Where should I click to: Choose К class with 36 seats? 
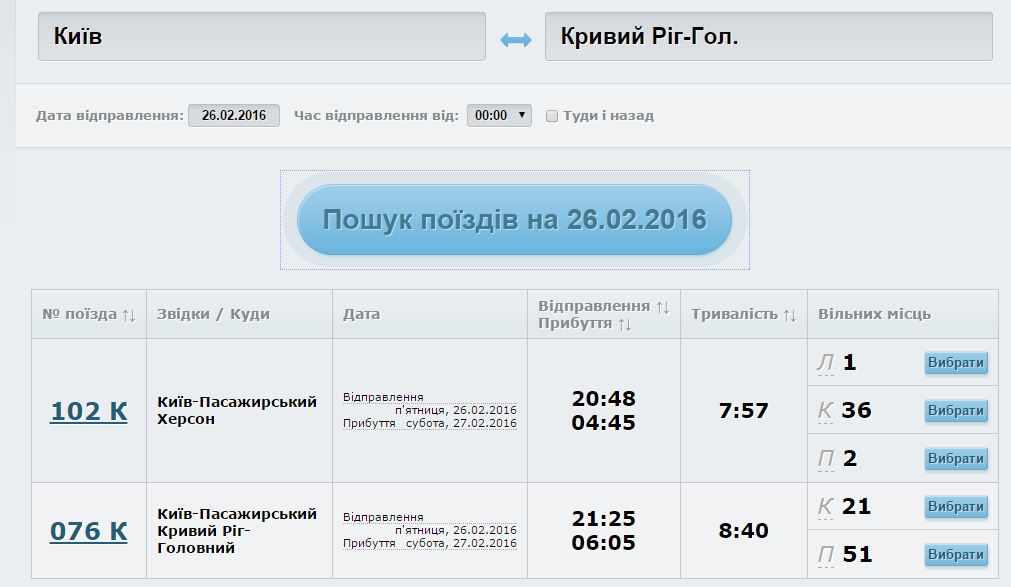tap(955, 411)
